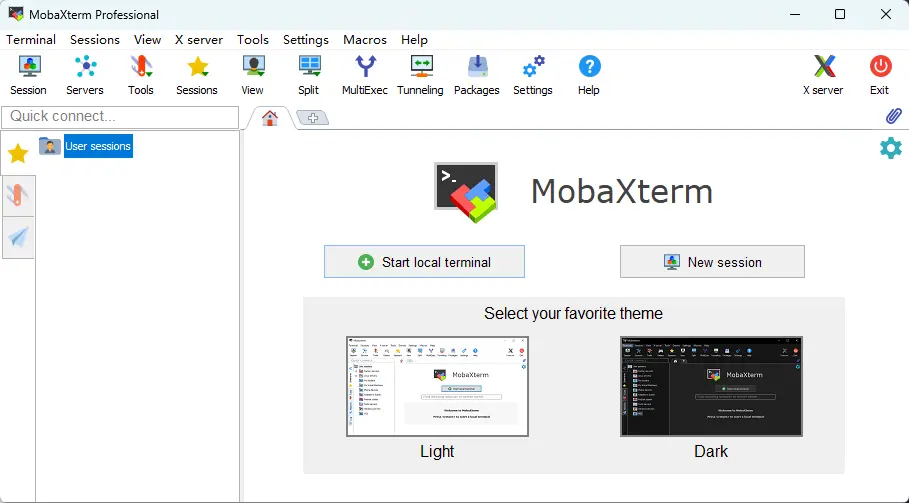Open the Tunneling toolbar icon

click(421, 66)
